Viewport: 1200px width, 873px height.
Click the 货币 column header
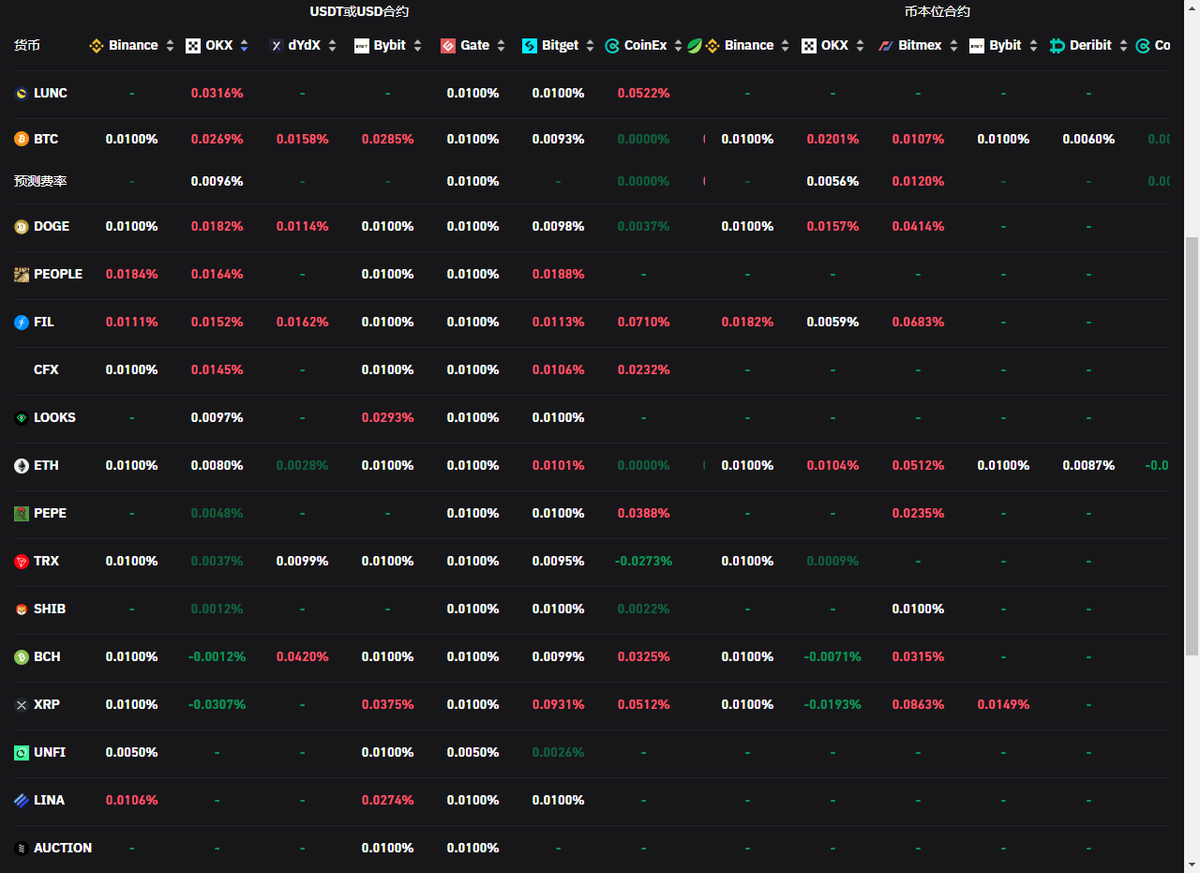point(27,46)
